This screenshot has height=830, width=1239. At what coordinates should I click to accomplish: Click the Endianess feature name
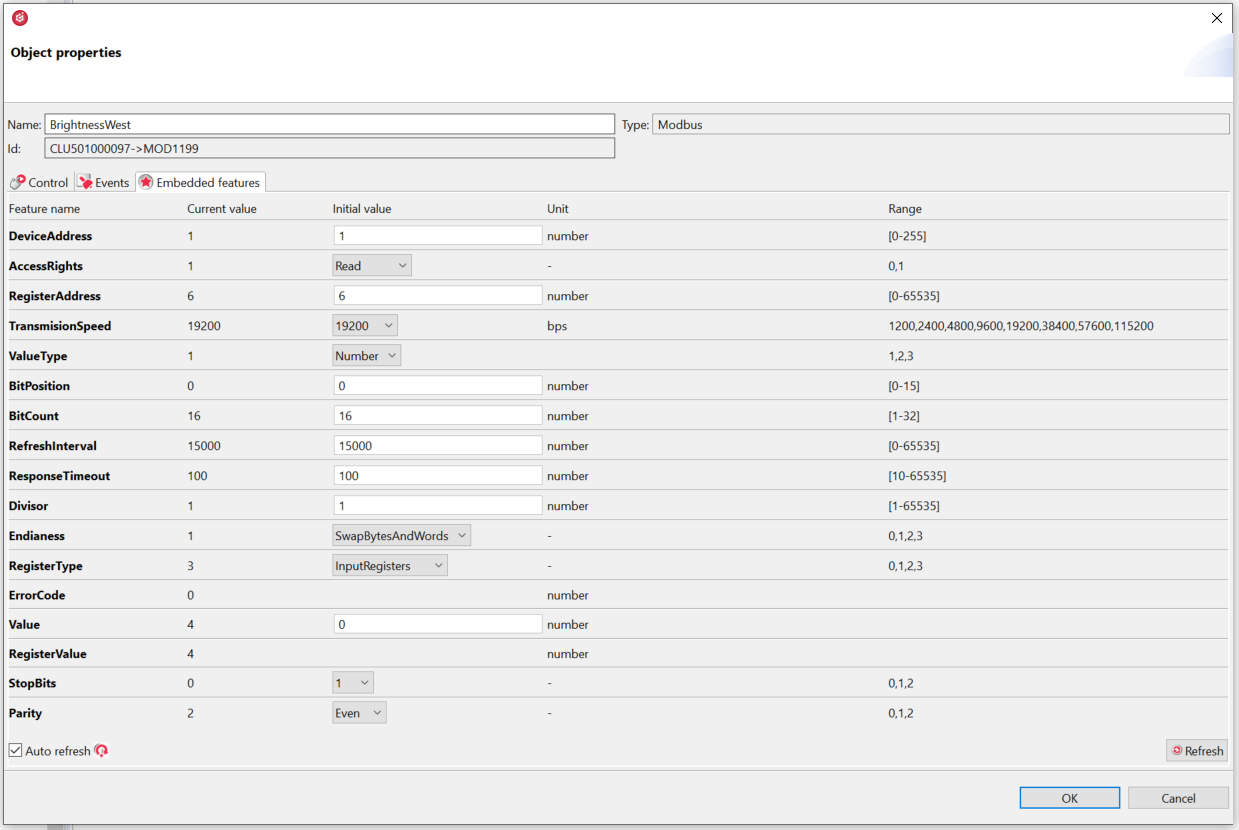tap(37, 536)
